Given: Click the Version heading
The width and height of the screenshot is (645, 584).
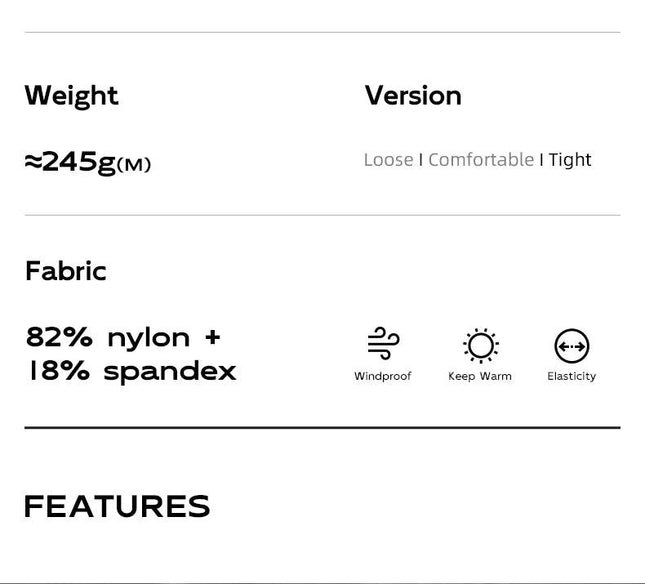Looking at the screenshot, I should tap(413, 95).
